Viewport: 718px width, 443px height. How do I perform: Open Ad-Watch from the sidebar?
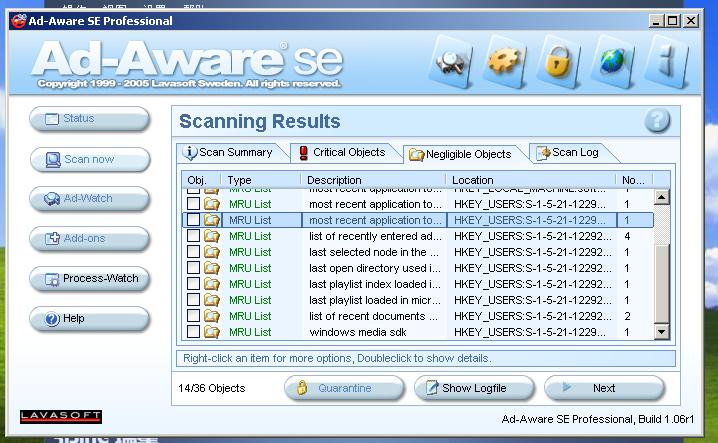pos(89,199)
